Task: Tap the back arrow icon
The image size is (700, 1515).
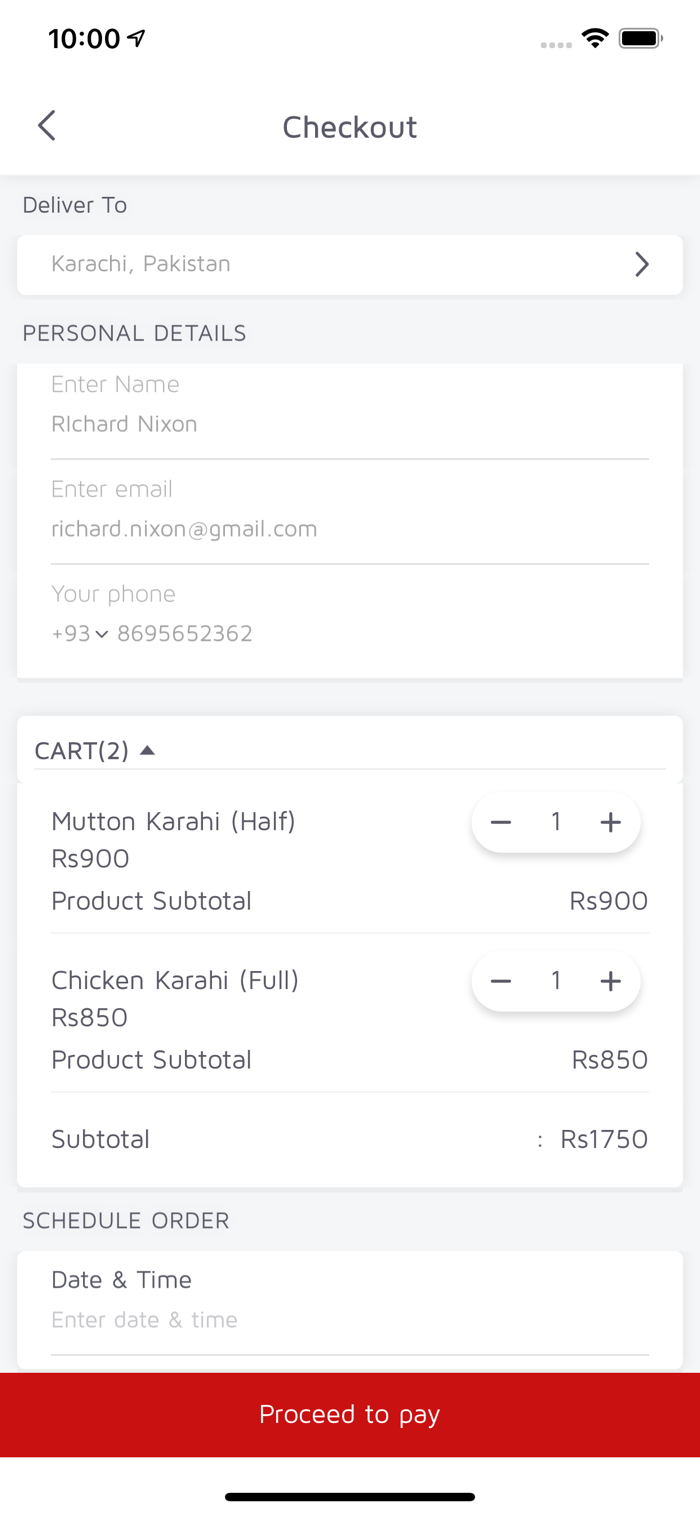Action: click(46, 126)
